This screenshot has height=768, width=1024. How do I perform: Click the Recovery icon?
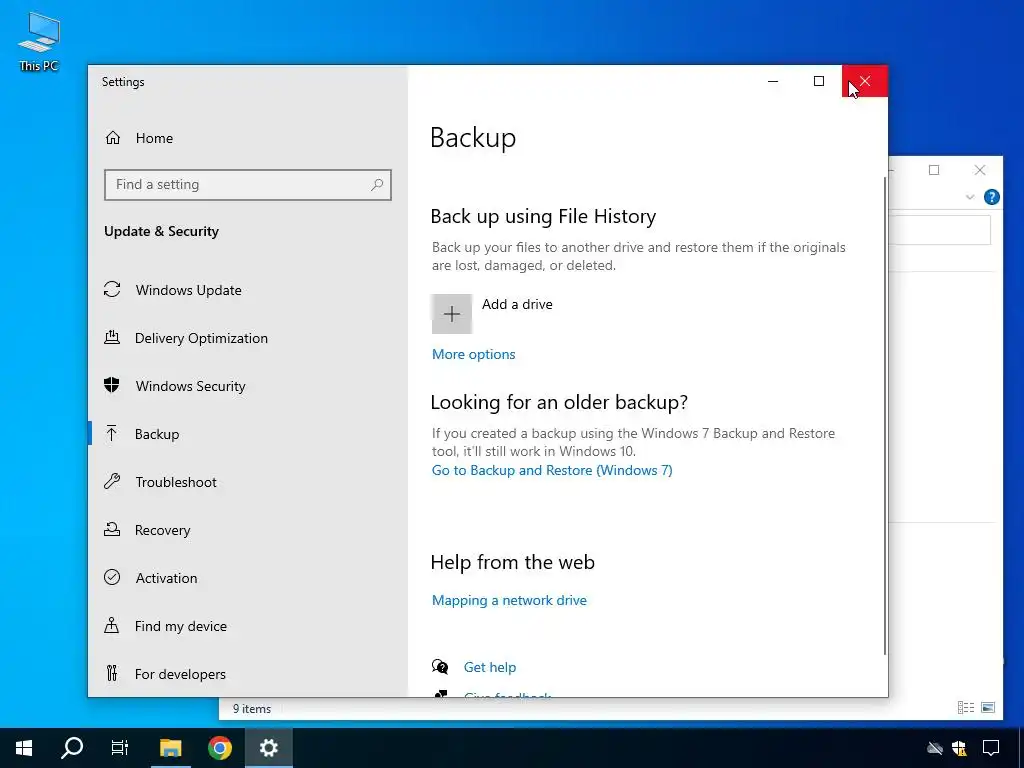112,529
